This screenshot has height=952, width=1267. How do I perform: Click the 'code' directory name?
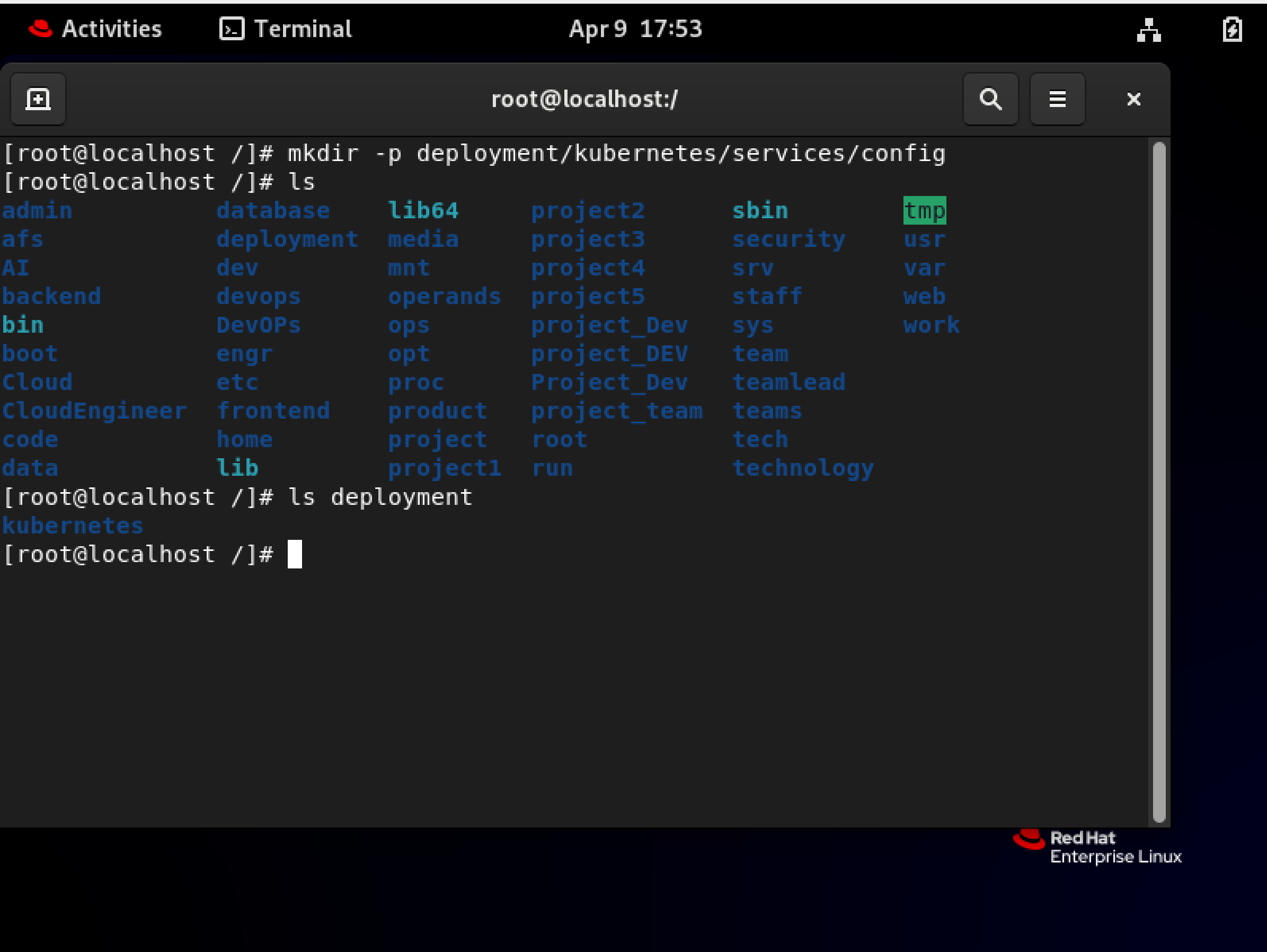pos(30,439)
